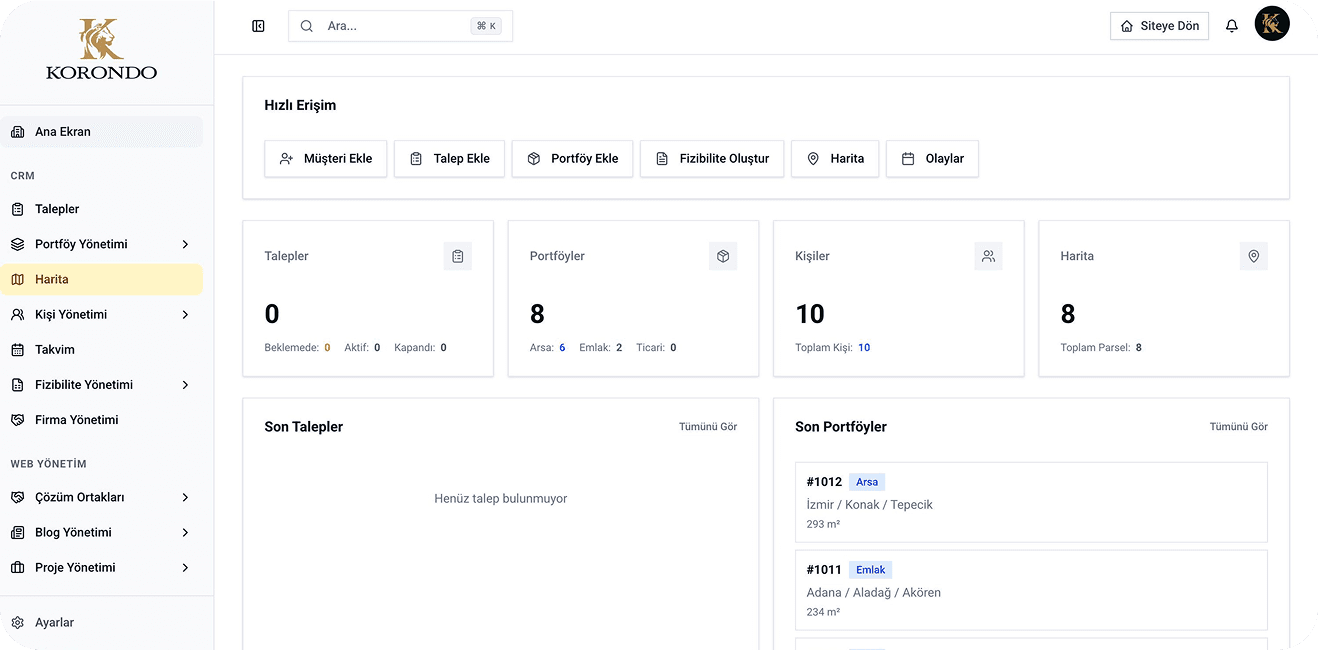Click the clipboard icon on Talepler card

point(458,256)
